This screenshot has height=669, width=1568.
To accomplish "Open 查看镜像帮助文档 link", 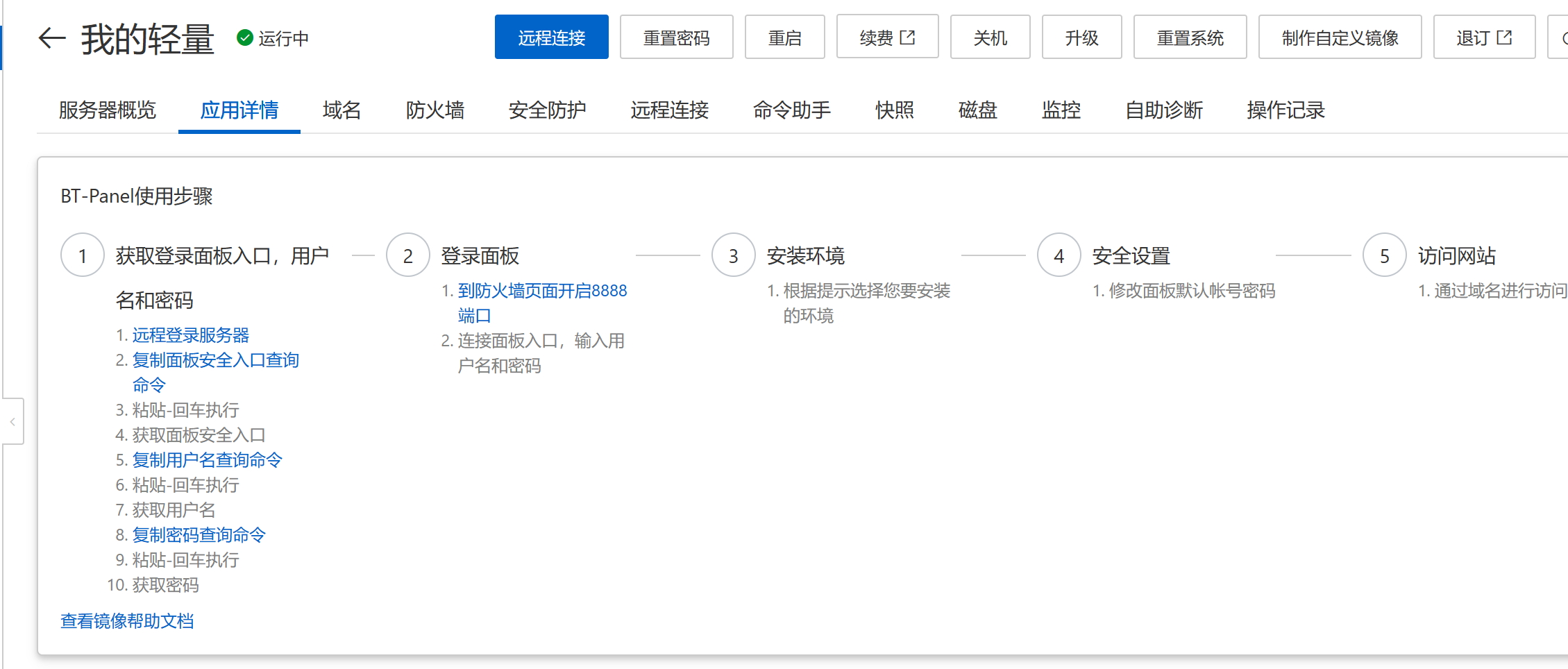I will 127,621.
